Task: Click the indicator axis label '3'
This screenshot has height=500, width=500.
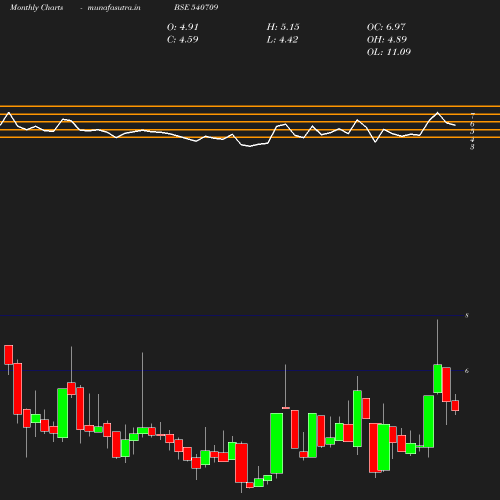Action: click(472, 147)
